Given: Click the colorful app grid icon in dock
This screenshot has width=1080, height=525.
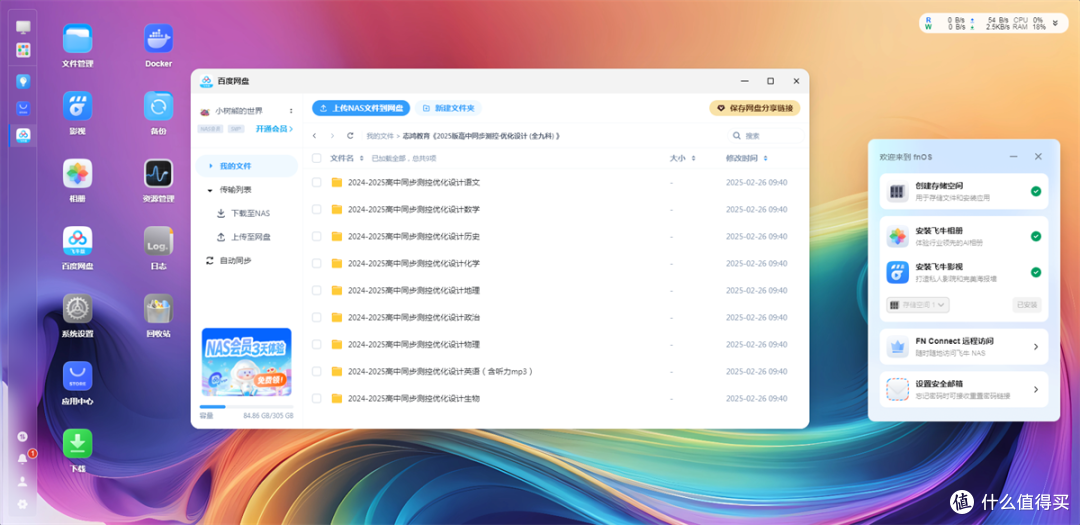Looking at the screenshot, I should 23,50.
